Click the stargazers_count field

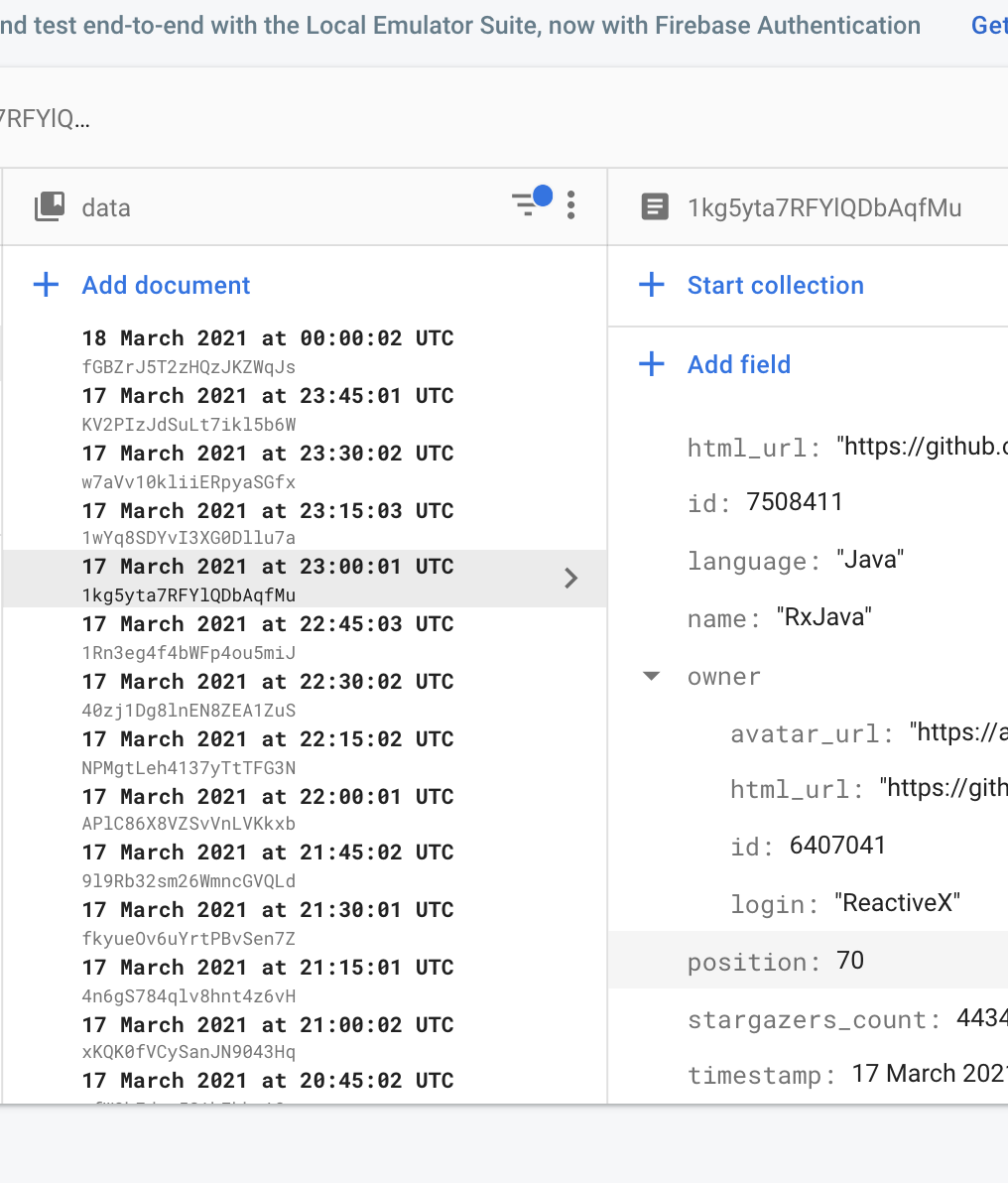847,1019
